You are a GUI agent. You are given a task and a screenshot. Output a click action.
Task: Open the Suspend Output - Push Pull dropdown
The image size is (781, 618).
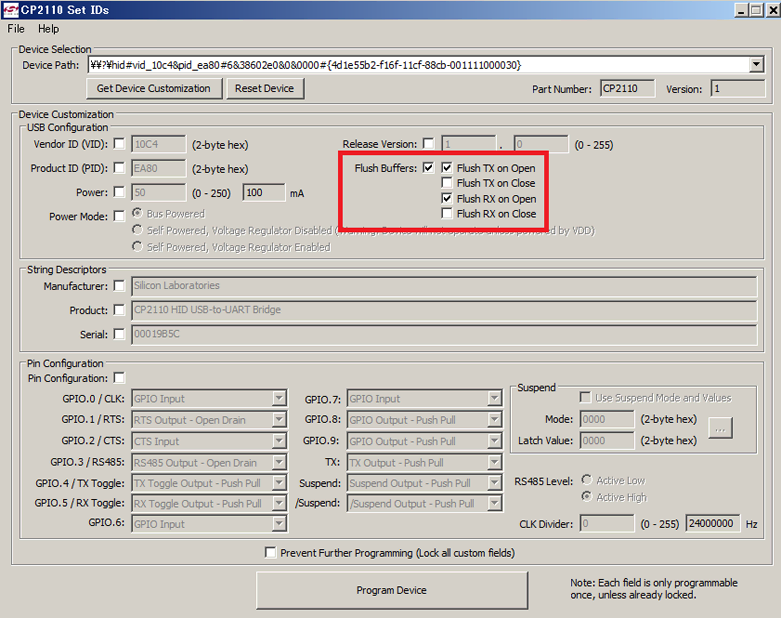494,483
